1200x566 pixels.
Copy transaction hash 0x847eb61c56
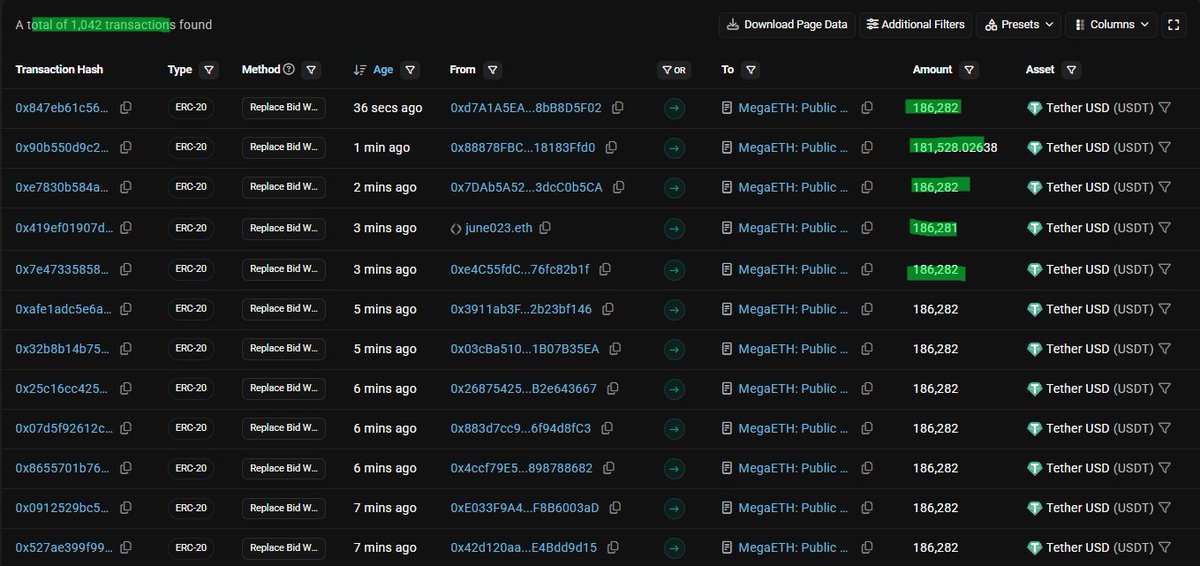tap(126, 108)
